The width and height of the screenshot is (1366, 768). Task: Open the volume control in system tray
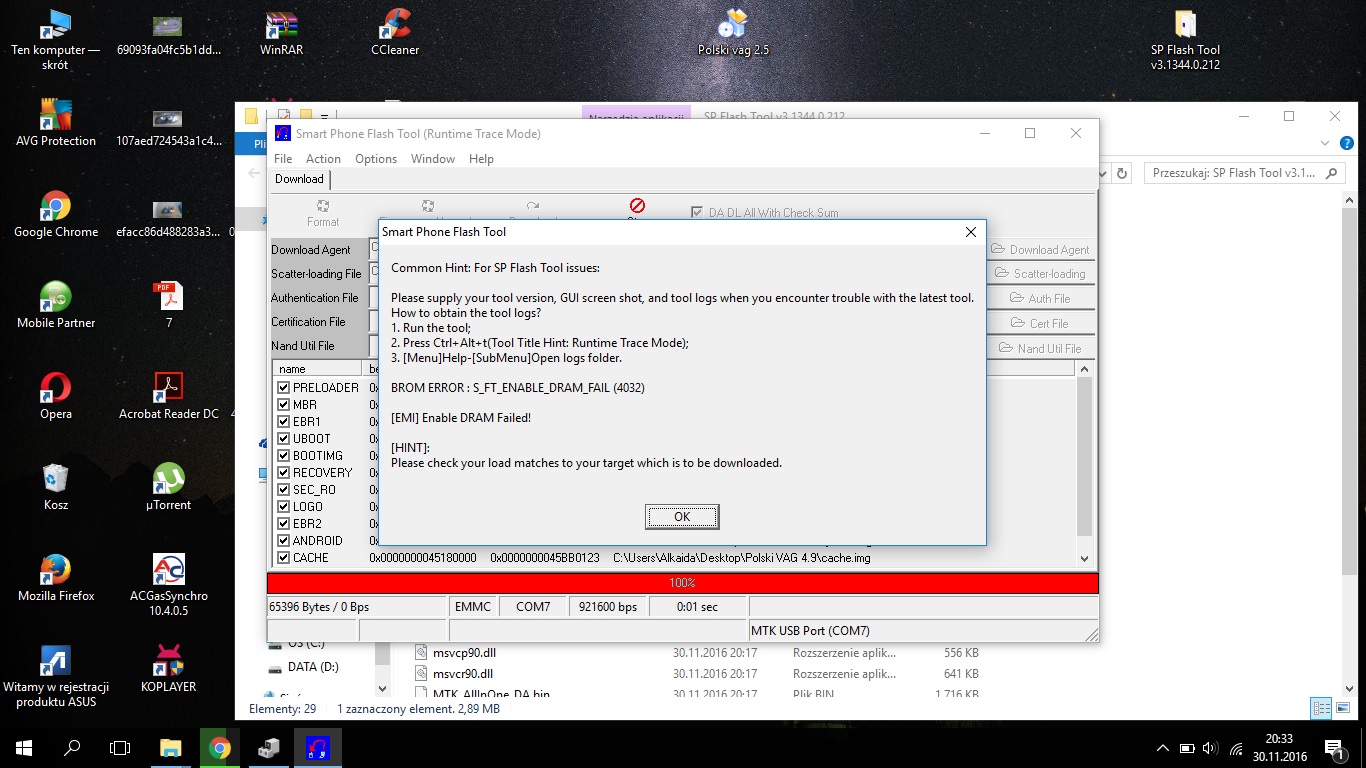1210,748
